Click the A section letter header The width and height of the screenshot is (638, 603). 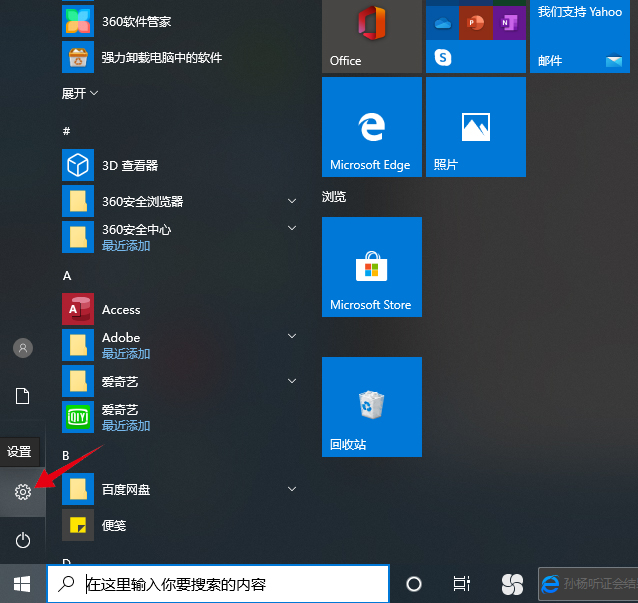click(x=67, y=276)
